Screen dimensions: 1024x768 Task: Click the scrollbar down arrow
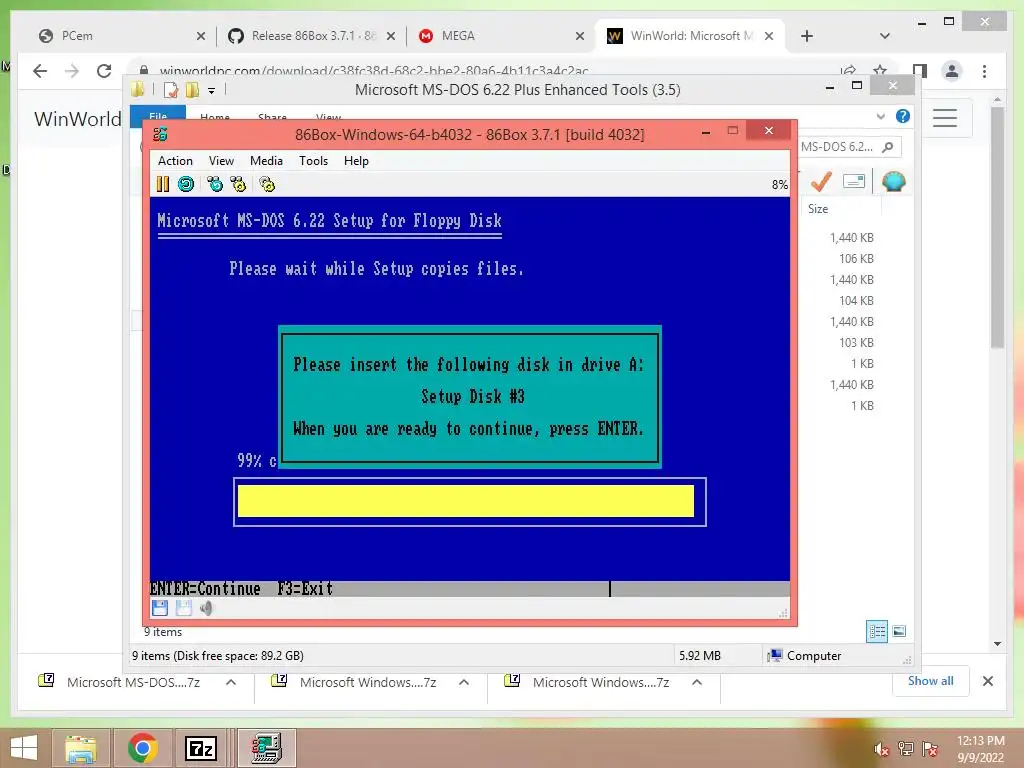pos(997,644)
